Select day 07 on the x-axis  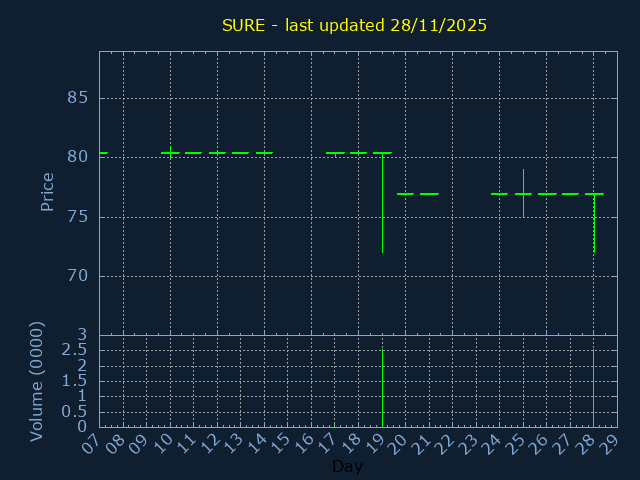(x=92, y=443)
